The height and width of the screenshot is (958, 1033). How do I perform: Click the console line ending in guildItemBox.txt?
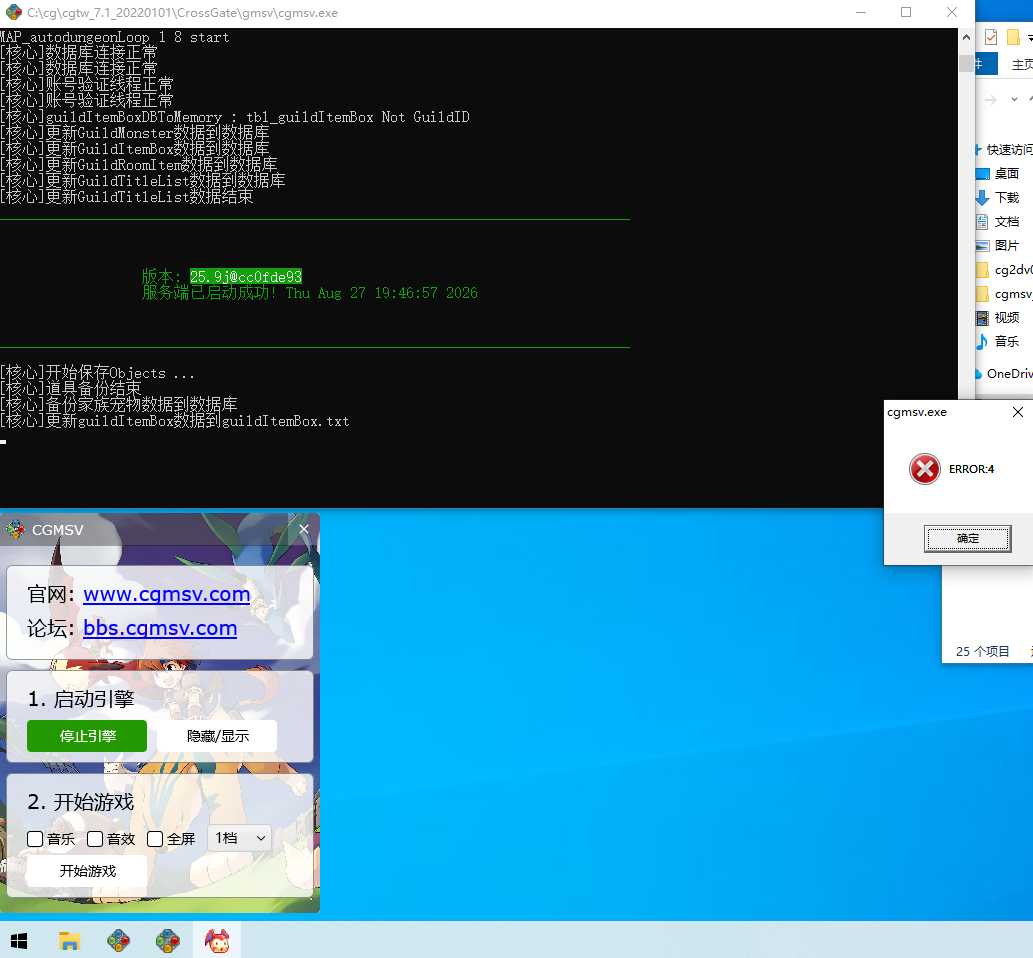[175, 421]
